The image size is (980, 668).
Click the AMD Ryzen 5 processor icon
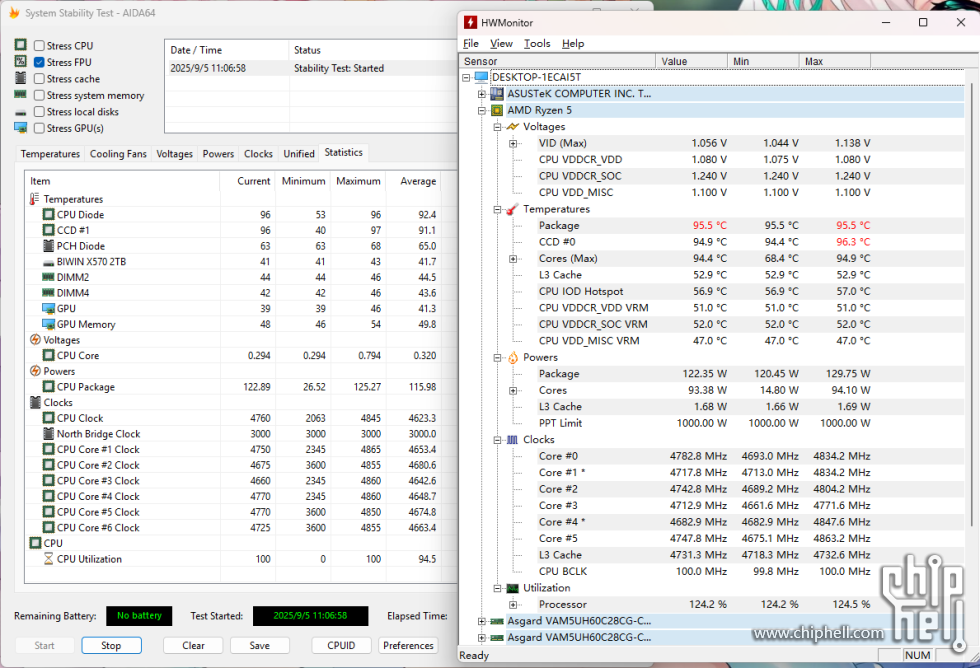tap(497, 110)
